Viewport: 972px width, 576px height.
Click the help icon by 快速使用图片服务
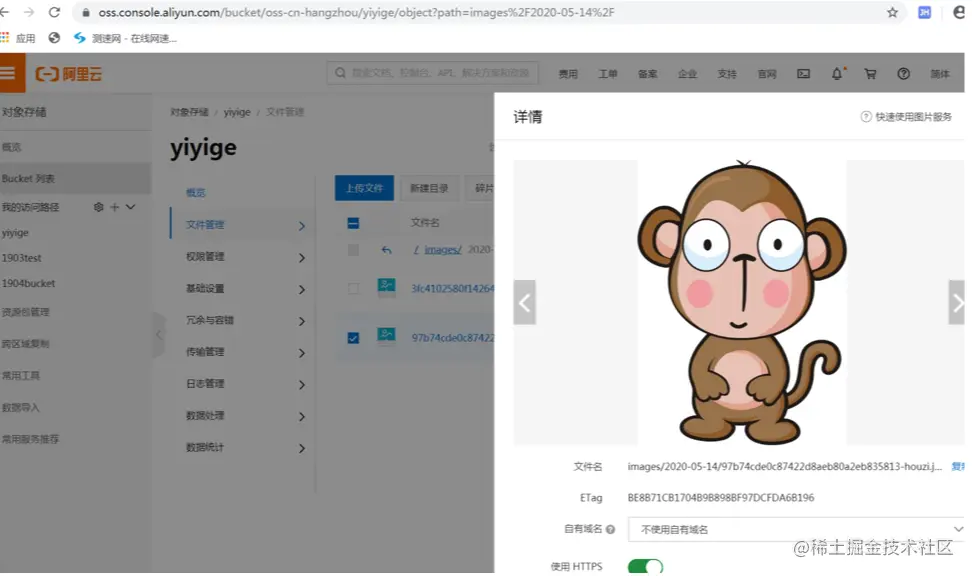click(866, 117)
